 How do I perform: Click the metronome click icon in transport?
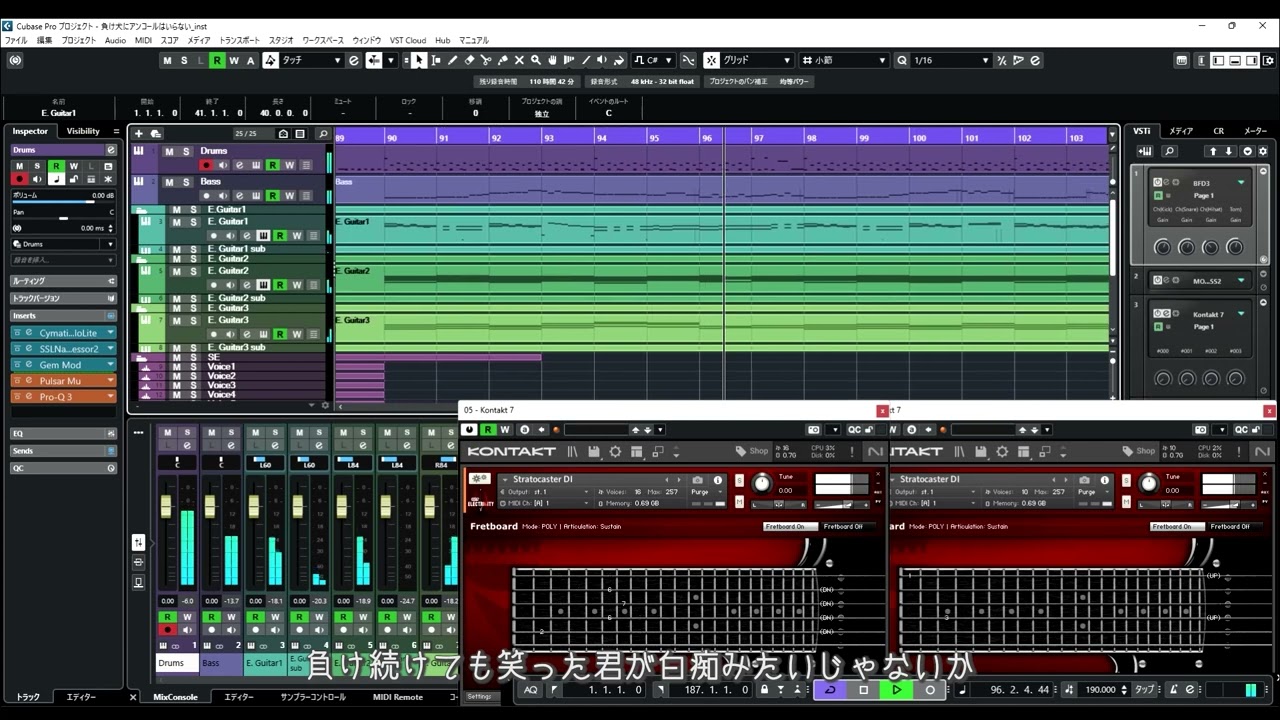click(1175, 690)
